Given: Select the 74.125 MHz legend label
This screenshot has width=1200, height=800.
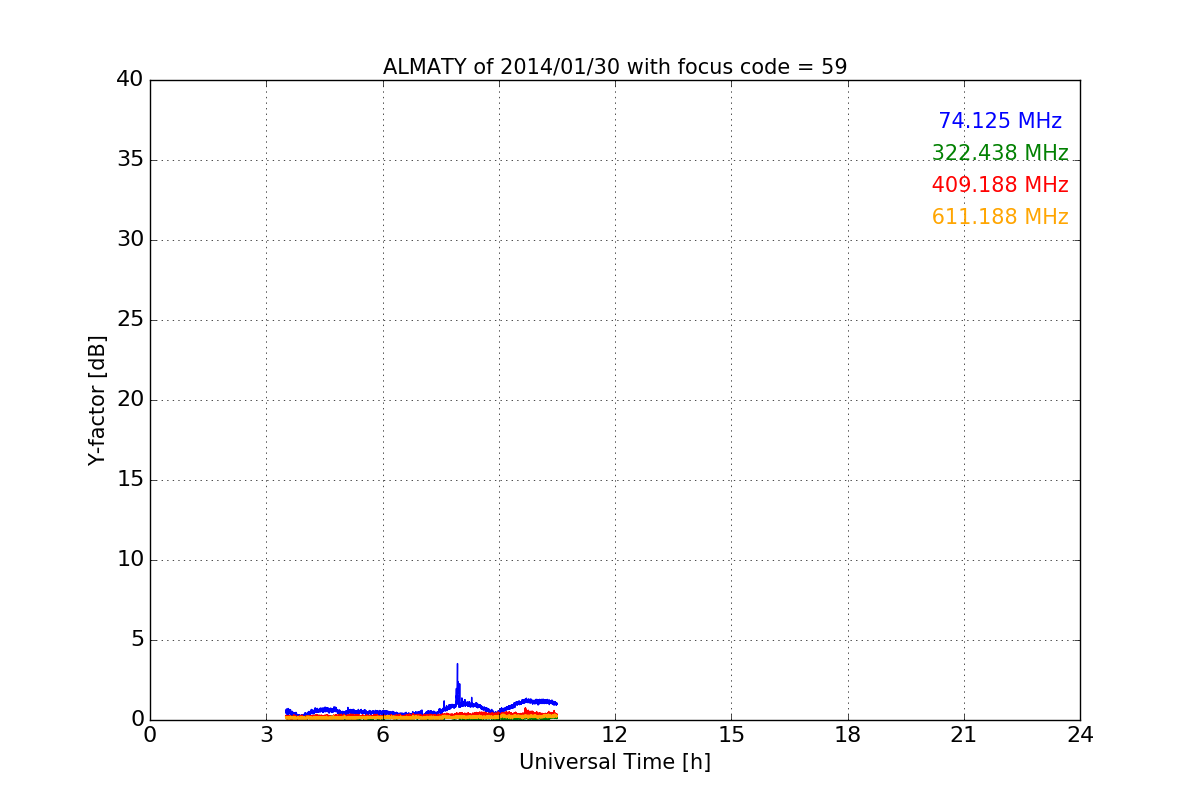Looking at the screenshot, I should pos(1000,121).
